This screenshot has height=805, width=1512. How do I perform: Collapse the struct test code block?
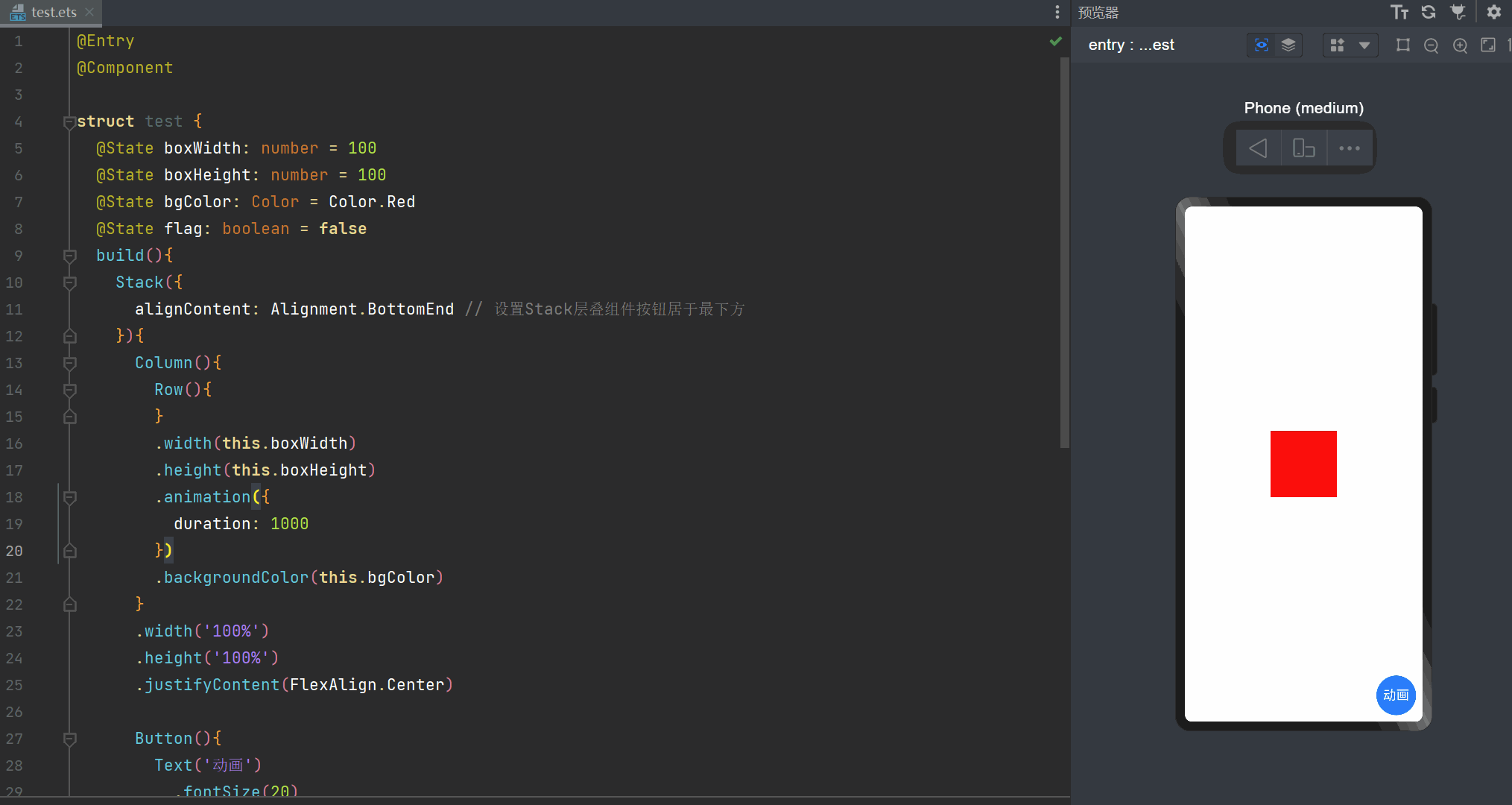pos(69,121)
